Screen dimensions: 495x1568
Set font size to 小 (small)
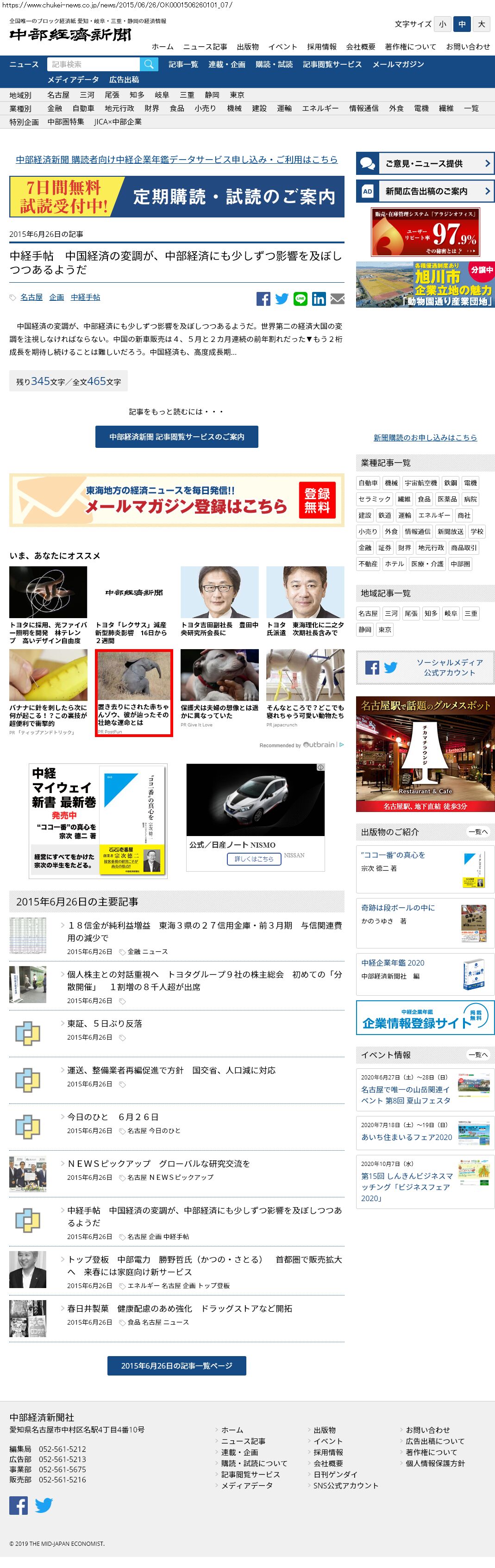(442, 25)
